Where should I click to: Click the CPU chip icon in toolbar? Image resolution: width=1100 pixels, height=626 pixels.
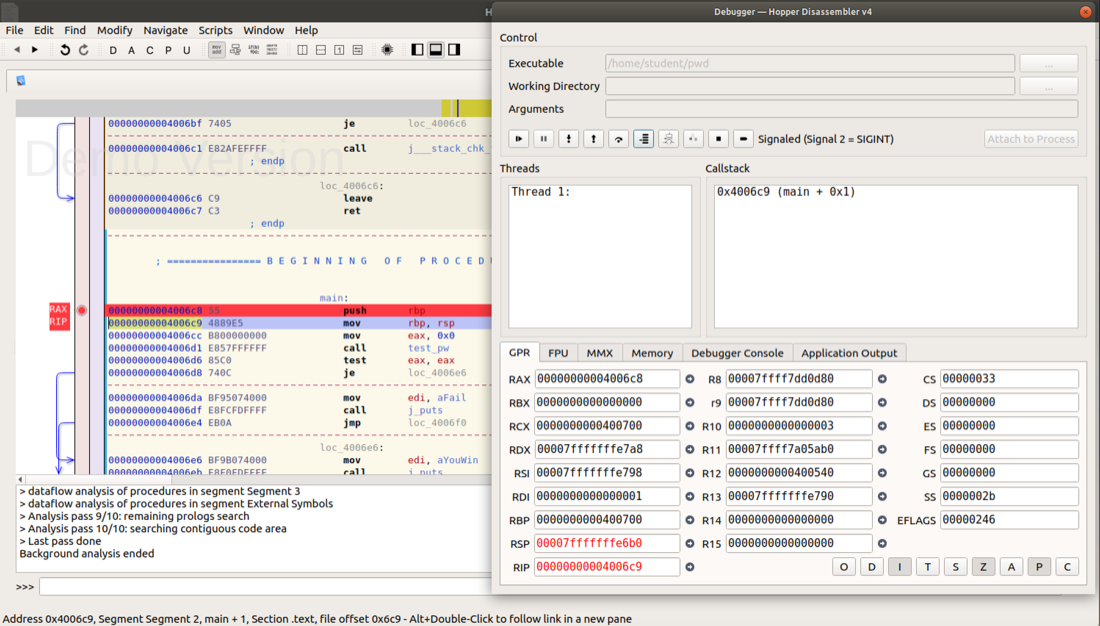(x=387, y=50)
